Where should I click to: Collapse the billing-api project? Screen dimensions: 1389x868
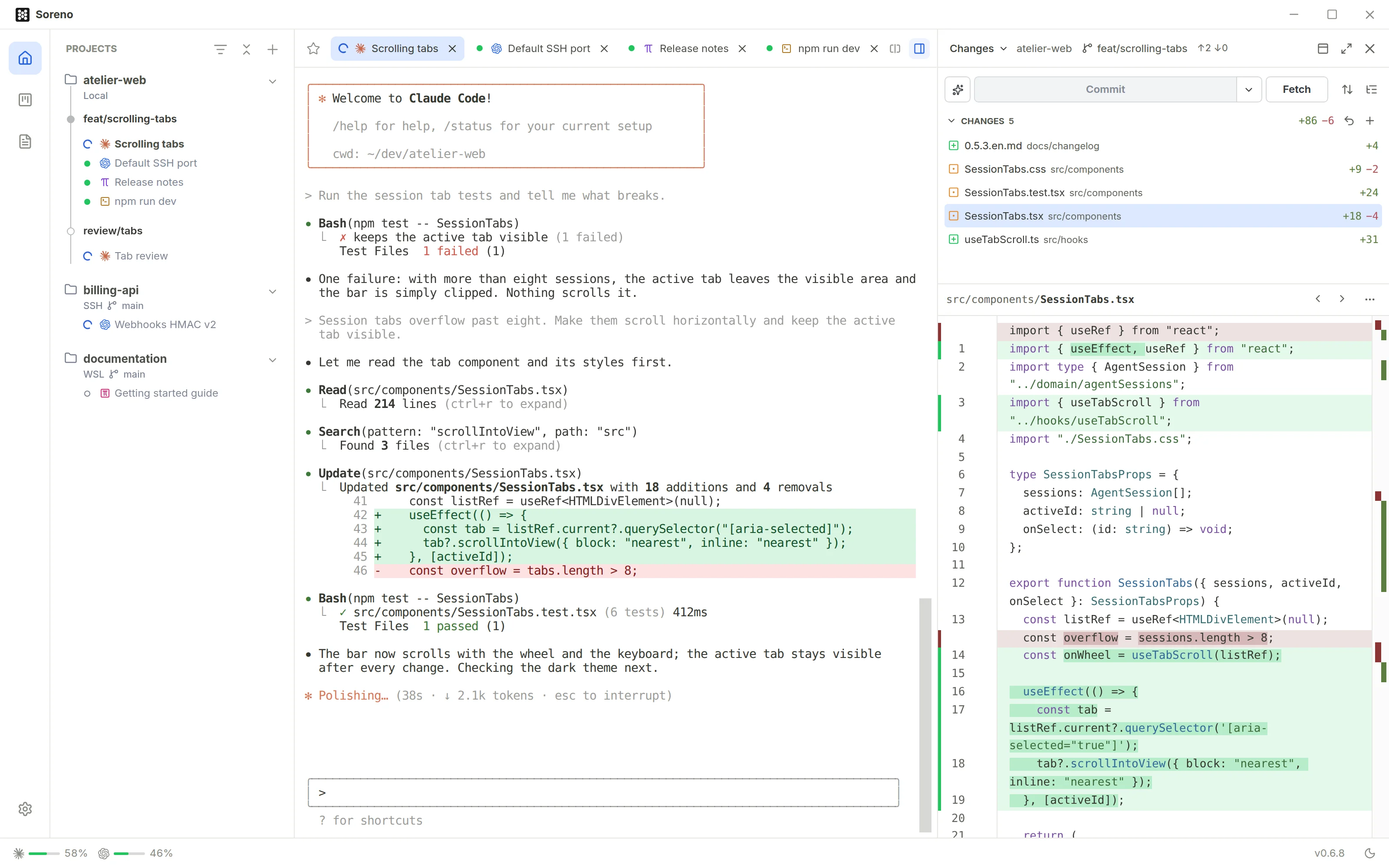coord(273,292)
